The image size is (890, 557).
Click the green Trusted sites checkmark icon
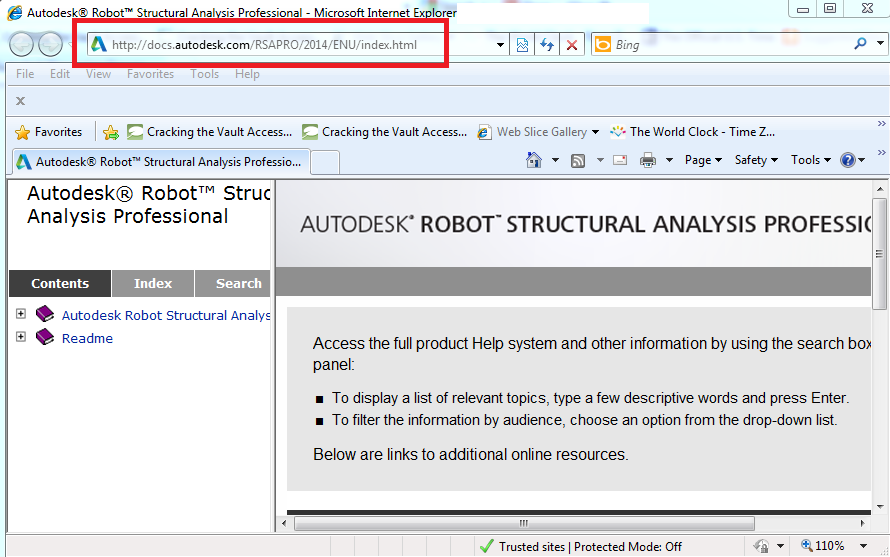pos(486,546)
